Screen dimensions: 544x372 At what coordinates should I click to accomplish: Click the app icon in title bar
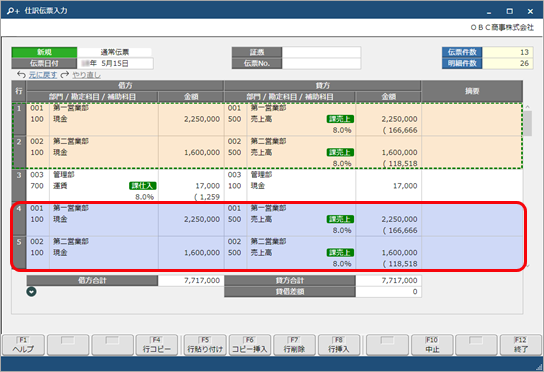point(13,11)
